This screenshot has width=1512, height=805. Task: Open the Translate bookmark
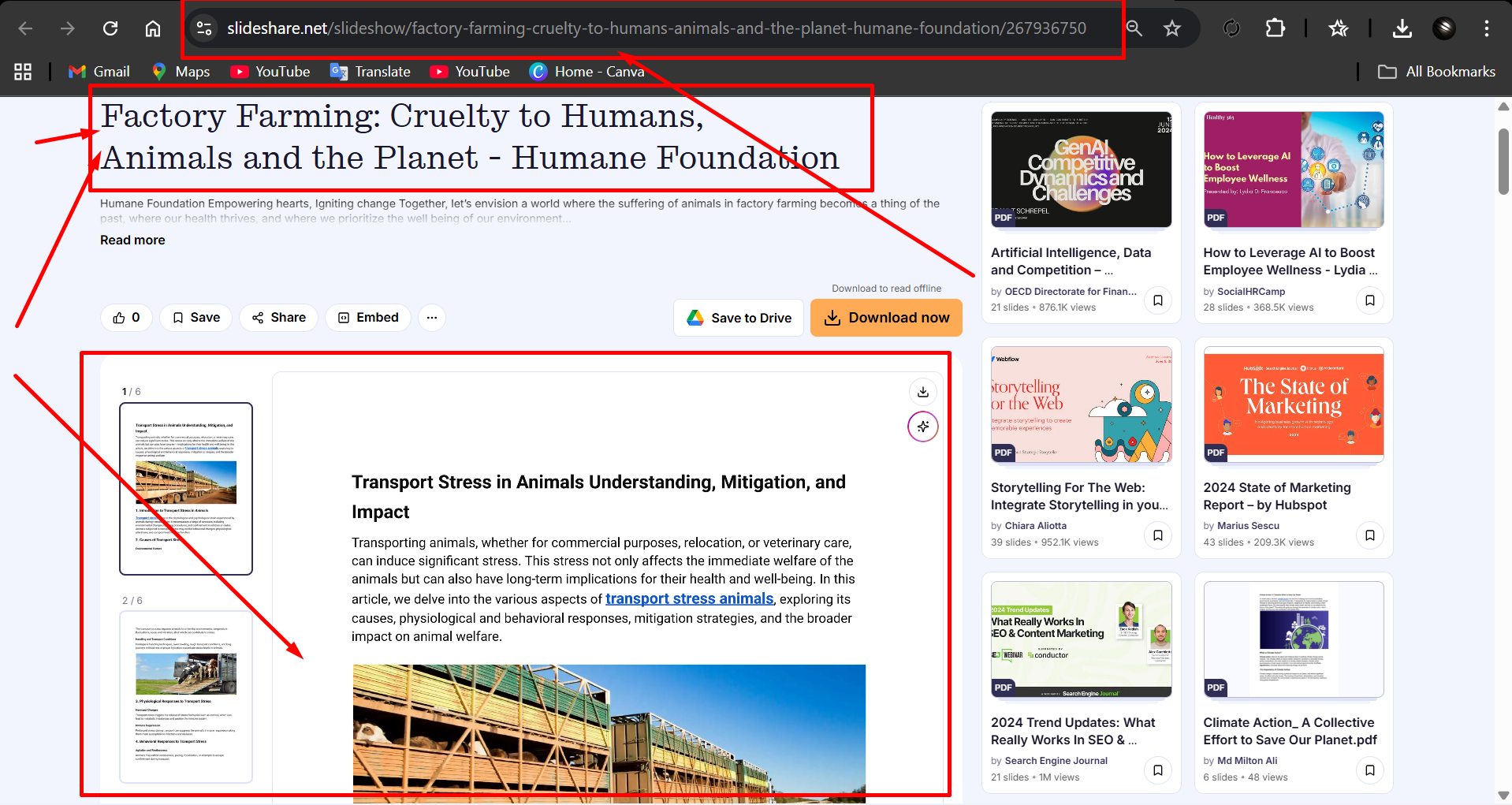point(371,72)
